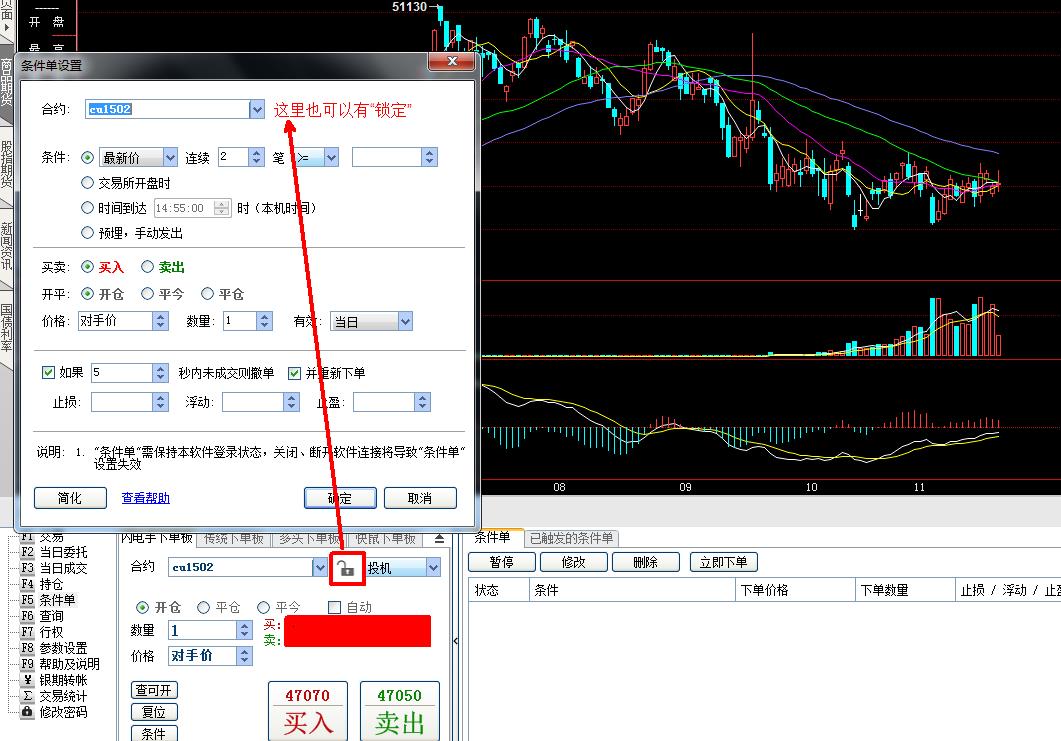Uncheck the 并重新下单 checkbox
The height and width of the screenshot is (741, 1061).
pyautogui.click(x=295, y=373)
